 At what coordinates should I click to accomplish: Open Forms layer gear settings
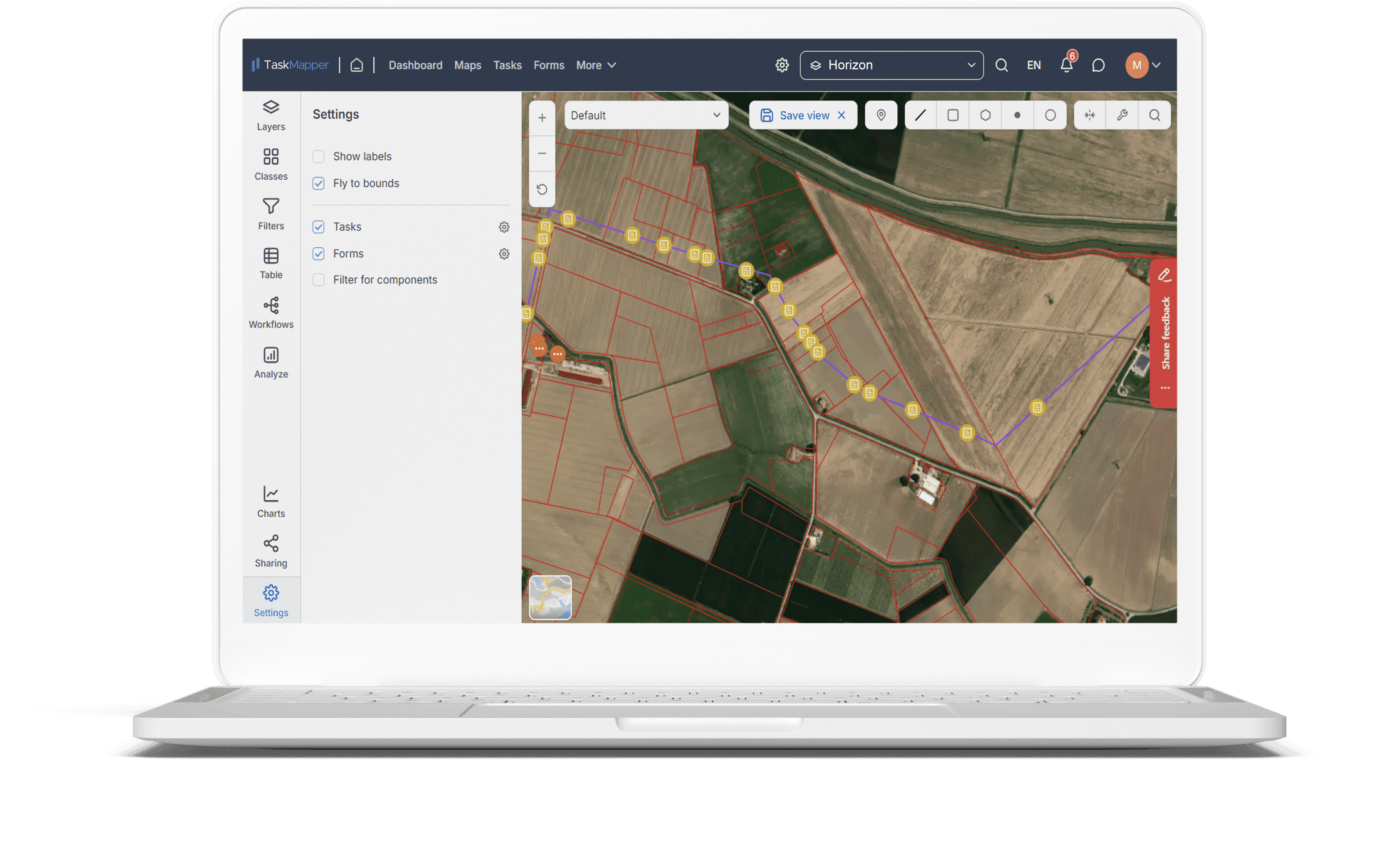(504, 253)
